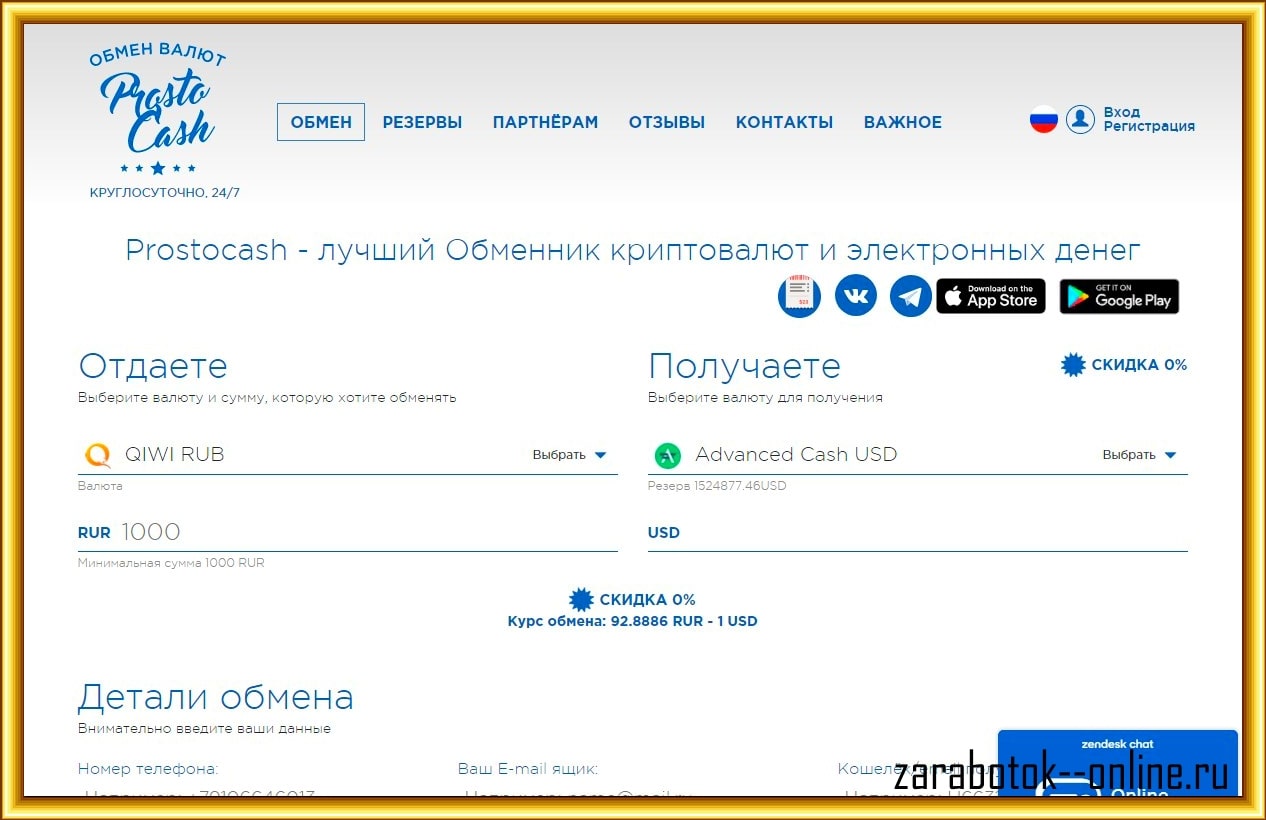This screenshot has height=820, width=1266.
Task: Click the Регистрация link
Action: pos(1149,127)
